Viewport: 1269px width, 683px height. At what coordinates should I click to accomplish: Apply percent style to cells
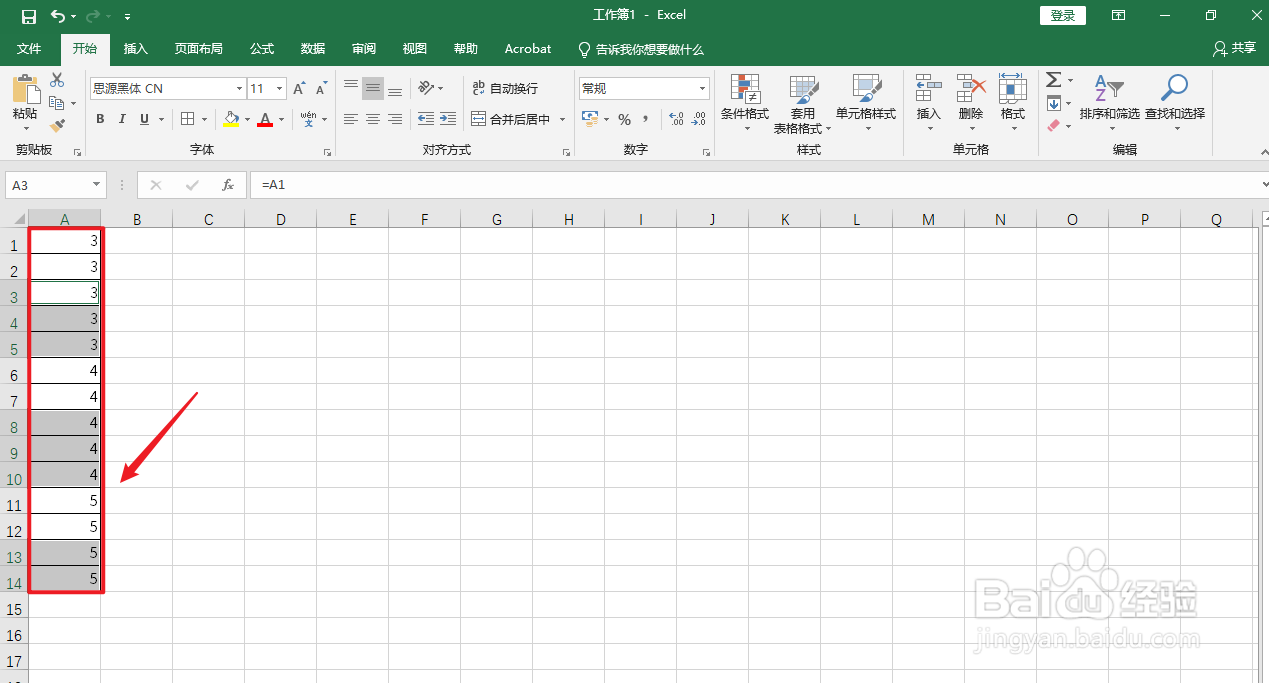click(624, 119)
